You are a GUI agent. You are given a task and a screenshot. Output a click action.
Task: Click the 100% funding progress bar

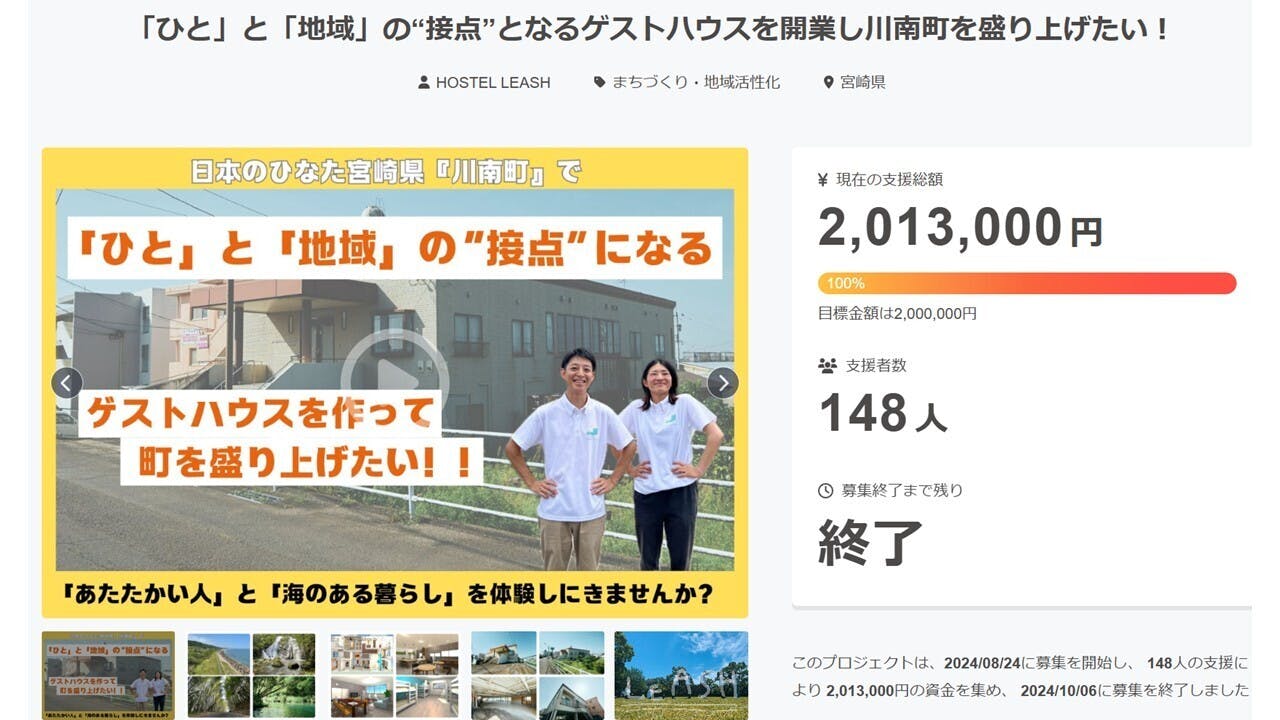click(1027, 284)
